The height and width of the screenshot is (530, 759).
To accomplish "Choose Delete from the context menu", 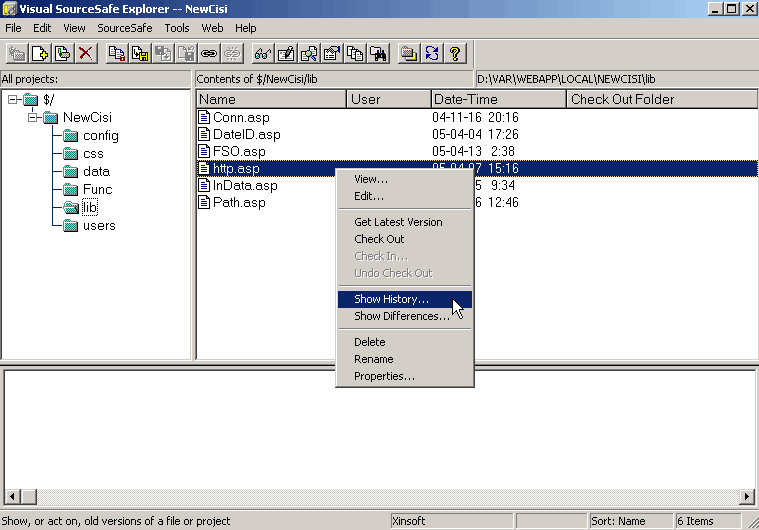I will pyautogui.click(x=405, y=342).
